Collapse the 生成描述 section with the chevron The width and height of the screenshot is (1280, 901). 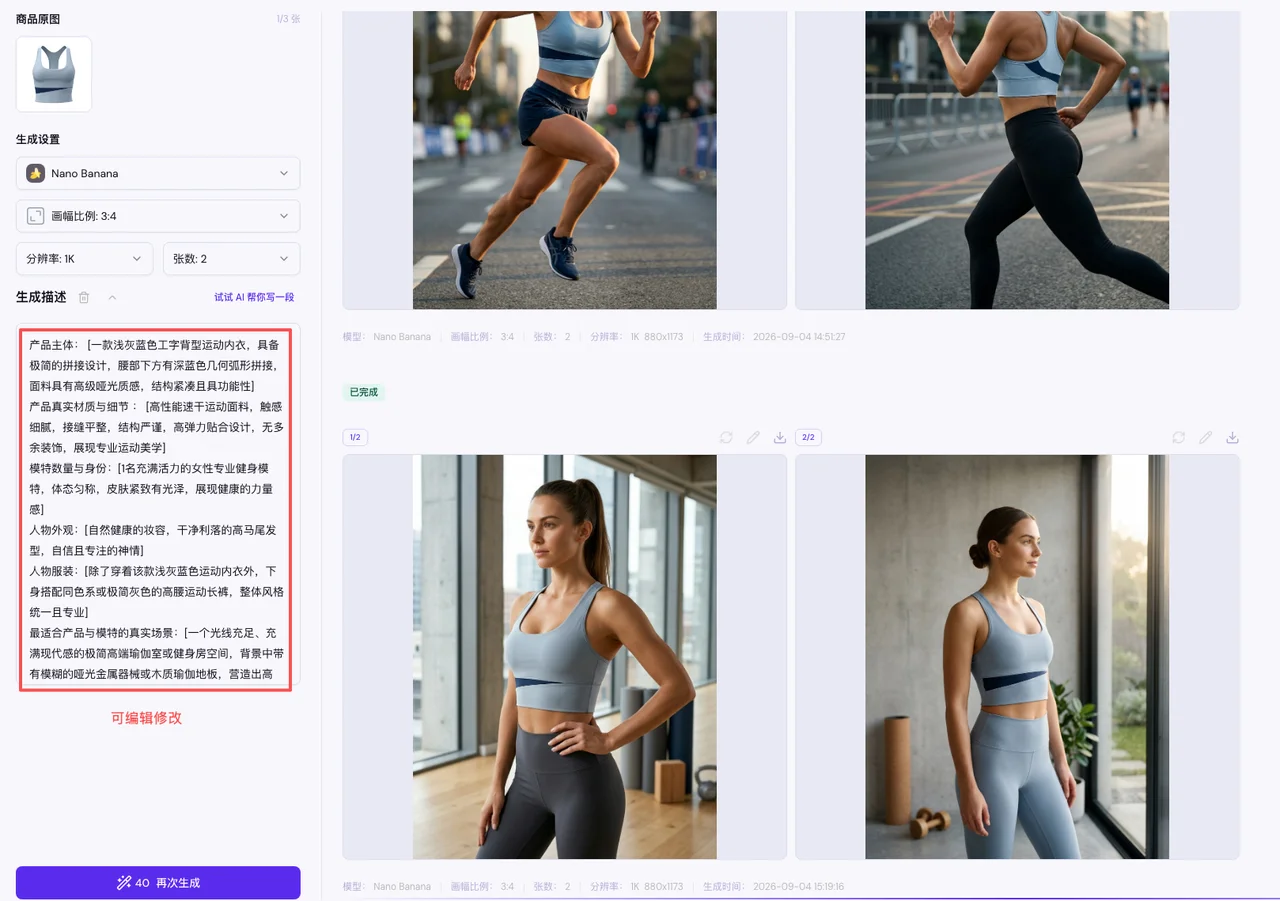[x=112, y=297]
